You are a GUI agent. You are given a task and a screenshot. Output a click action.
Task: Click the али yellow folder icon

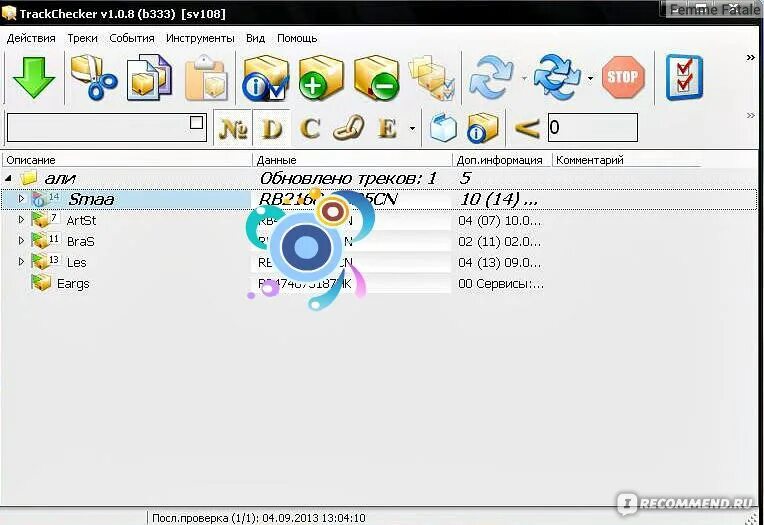pyautogui.click(x=29, y=178)
